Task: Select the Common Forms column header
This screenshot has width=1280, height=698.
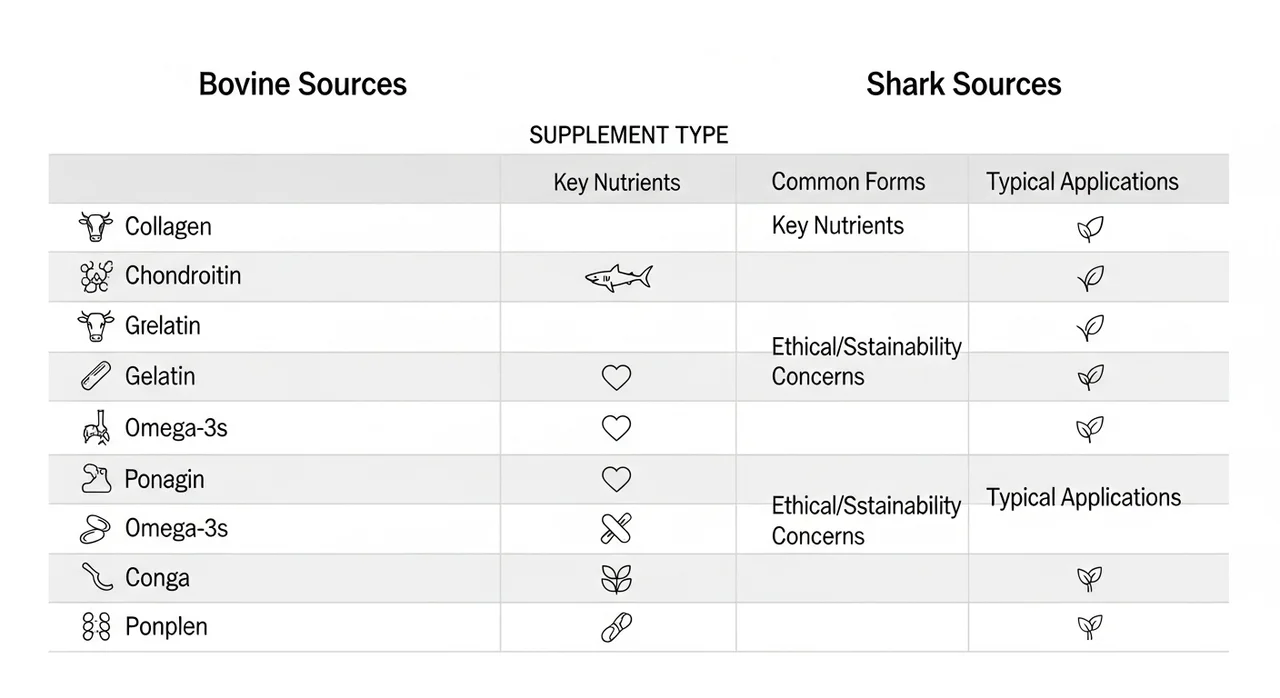Action: tap(848, 182)
